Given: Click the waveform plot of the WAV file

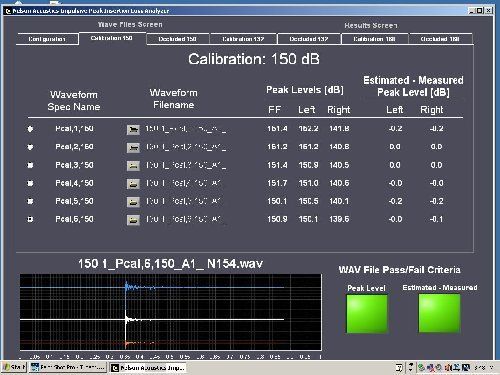Looking at the screenshot, I should [x=170, y=312].
